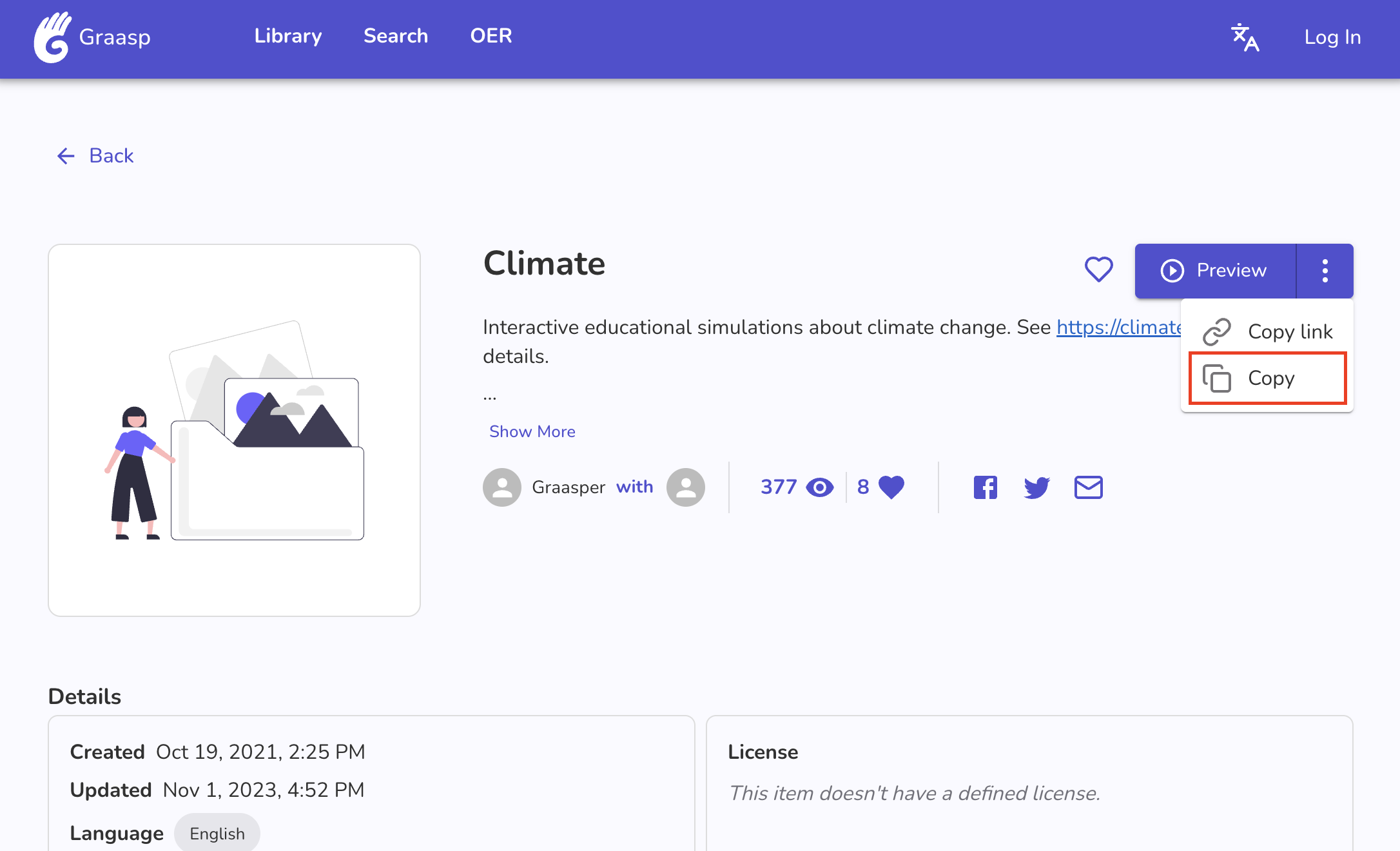
Task: Toggle the favorite heart outline
Action: pyautogui.click(x=1098, y=269)
